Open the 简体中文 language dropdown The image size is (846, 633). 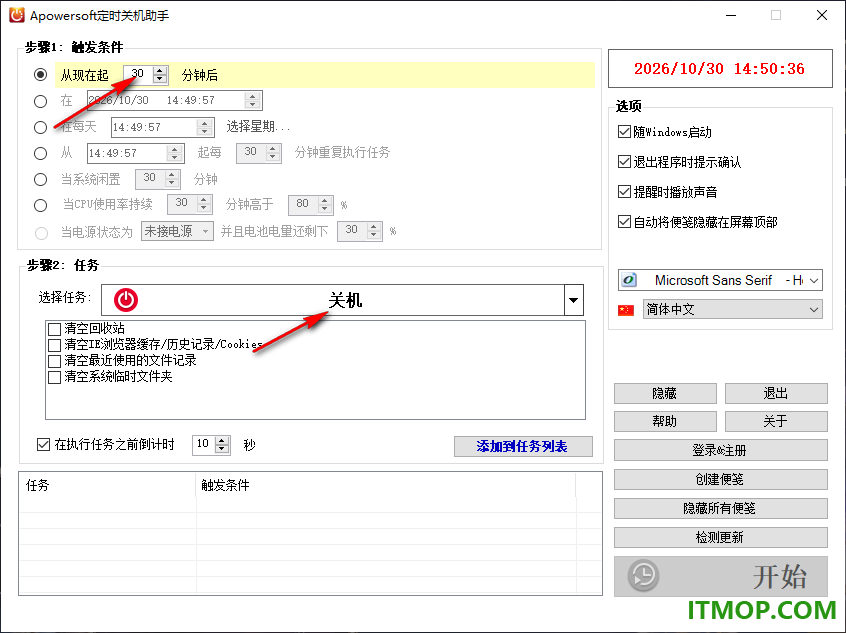click(814, 310)
